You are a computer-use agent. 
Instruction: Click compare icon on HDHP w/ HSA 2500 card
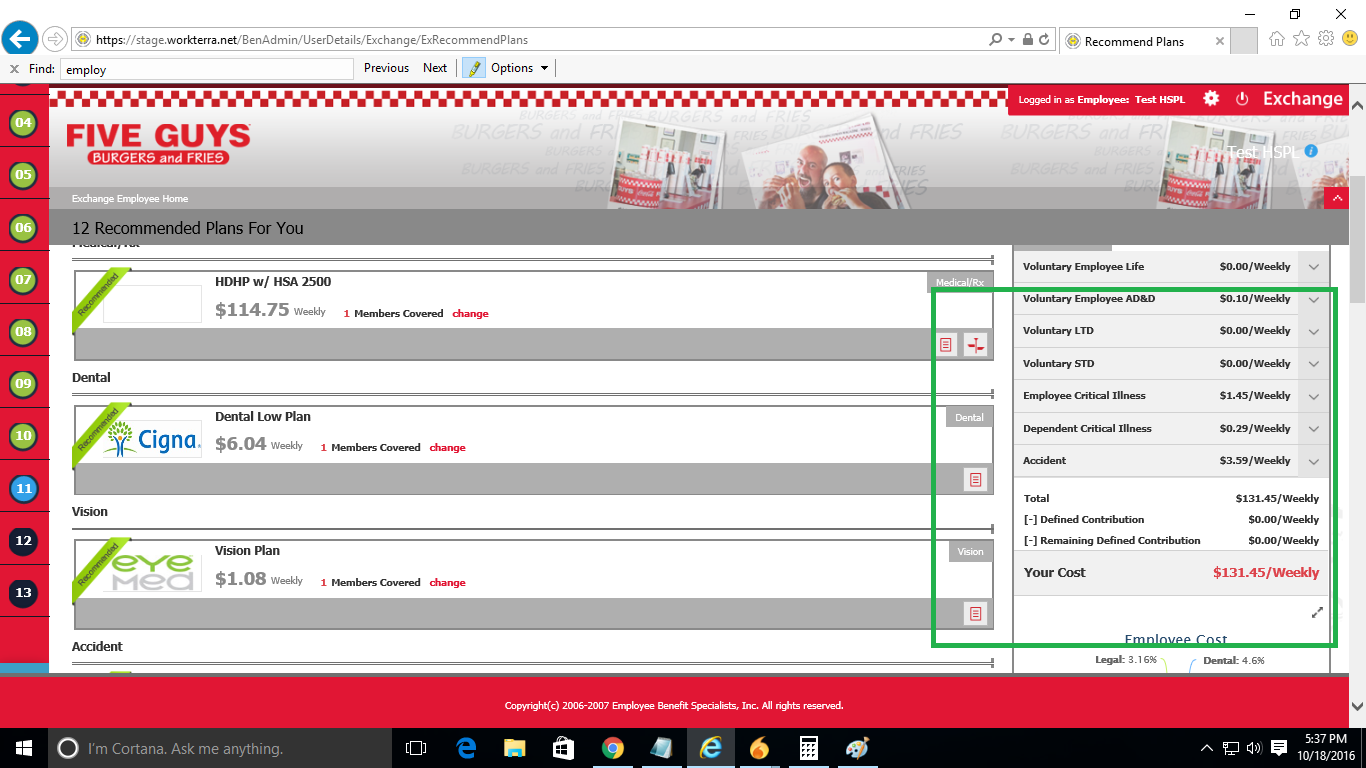click(x=975, y=345)
